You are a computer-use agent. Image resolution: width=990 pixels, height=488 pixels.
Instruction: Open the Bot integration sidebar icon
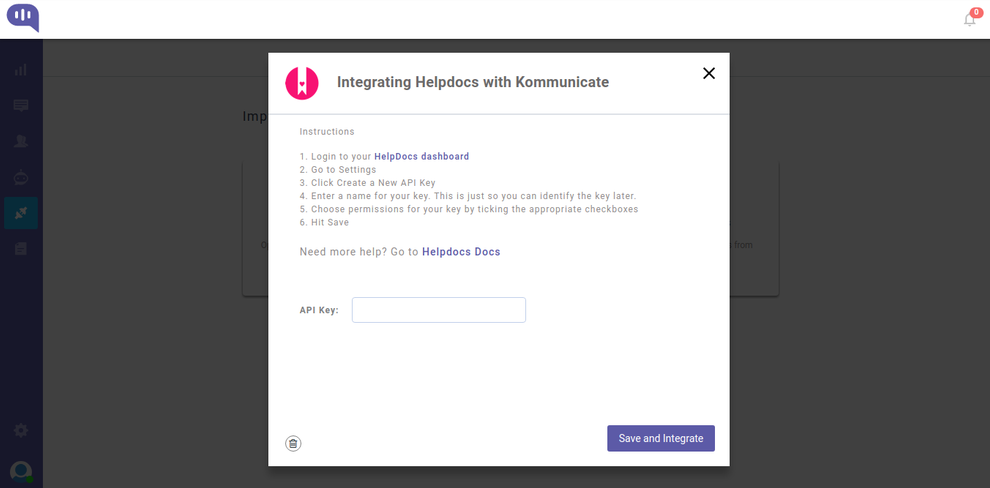point(21,178)
